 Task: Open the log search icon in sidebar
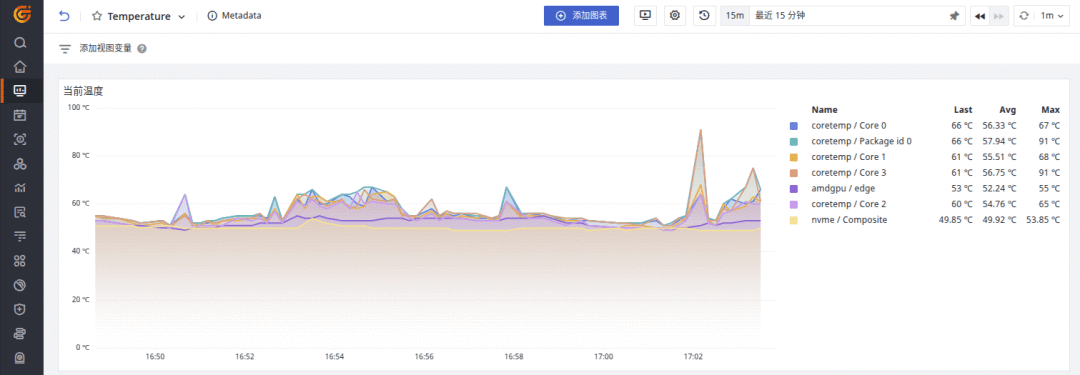(20, 212)
